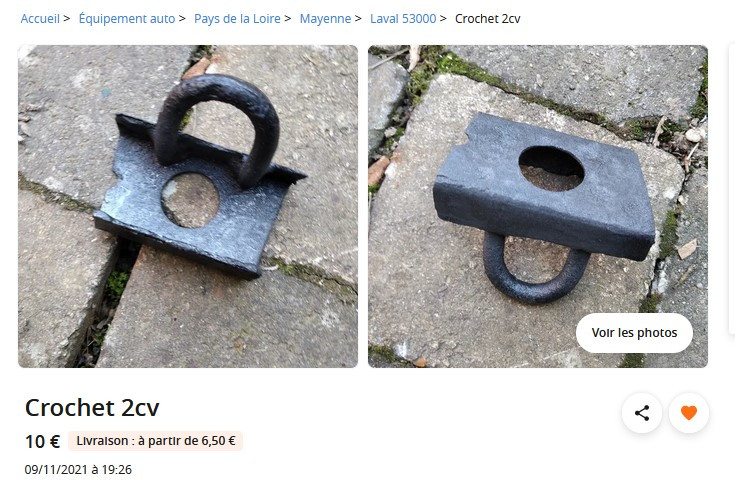Click the chevron separator after Accueil

click(x=67, y=19)
